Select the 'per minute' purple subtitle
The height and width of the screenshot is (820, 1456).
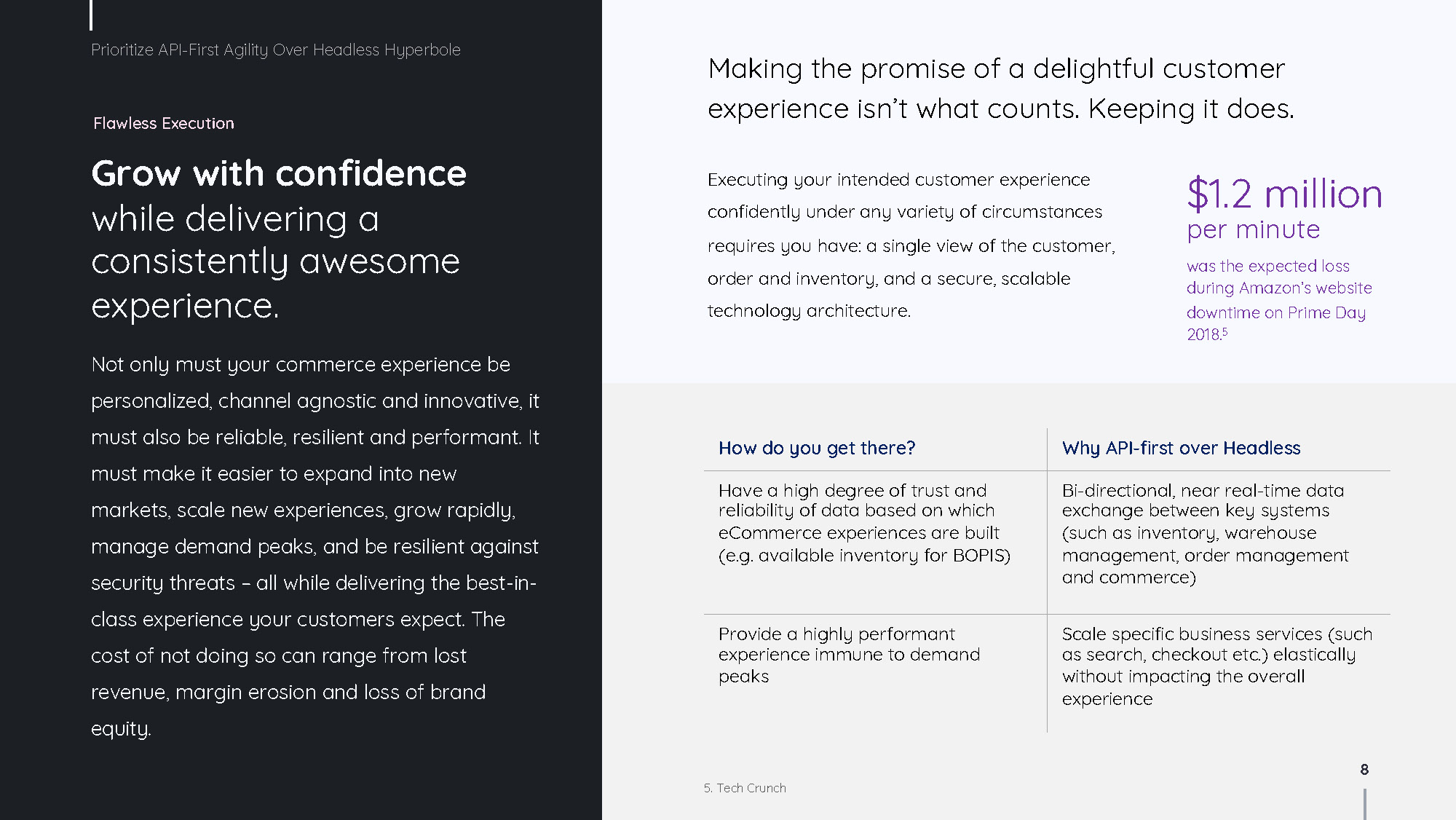[1253, 229]
